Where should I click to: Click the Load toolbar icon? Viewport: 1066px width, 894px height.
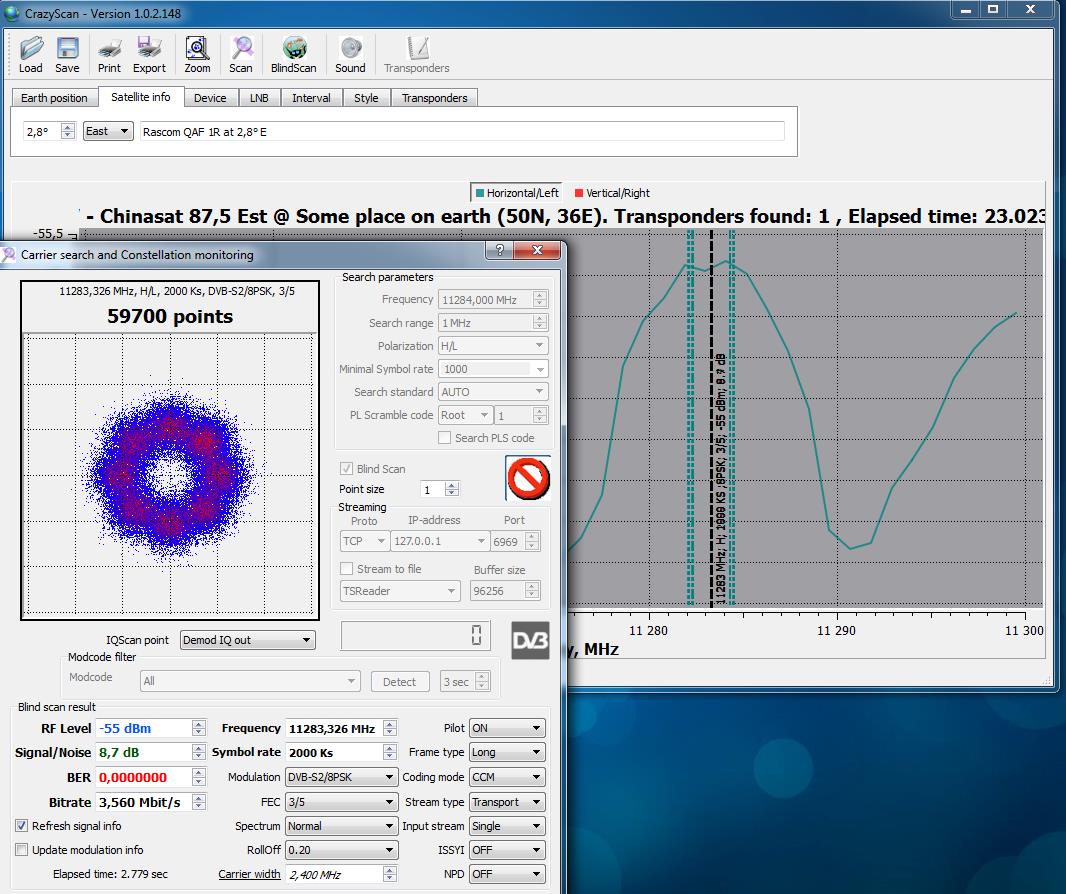coord(31,54)
